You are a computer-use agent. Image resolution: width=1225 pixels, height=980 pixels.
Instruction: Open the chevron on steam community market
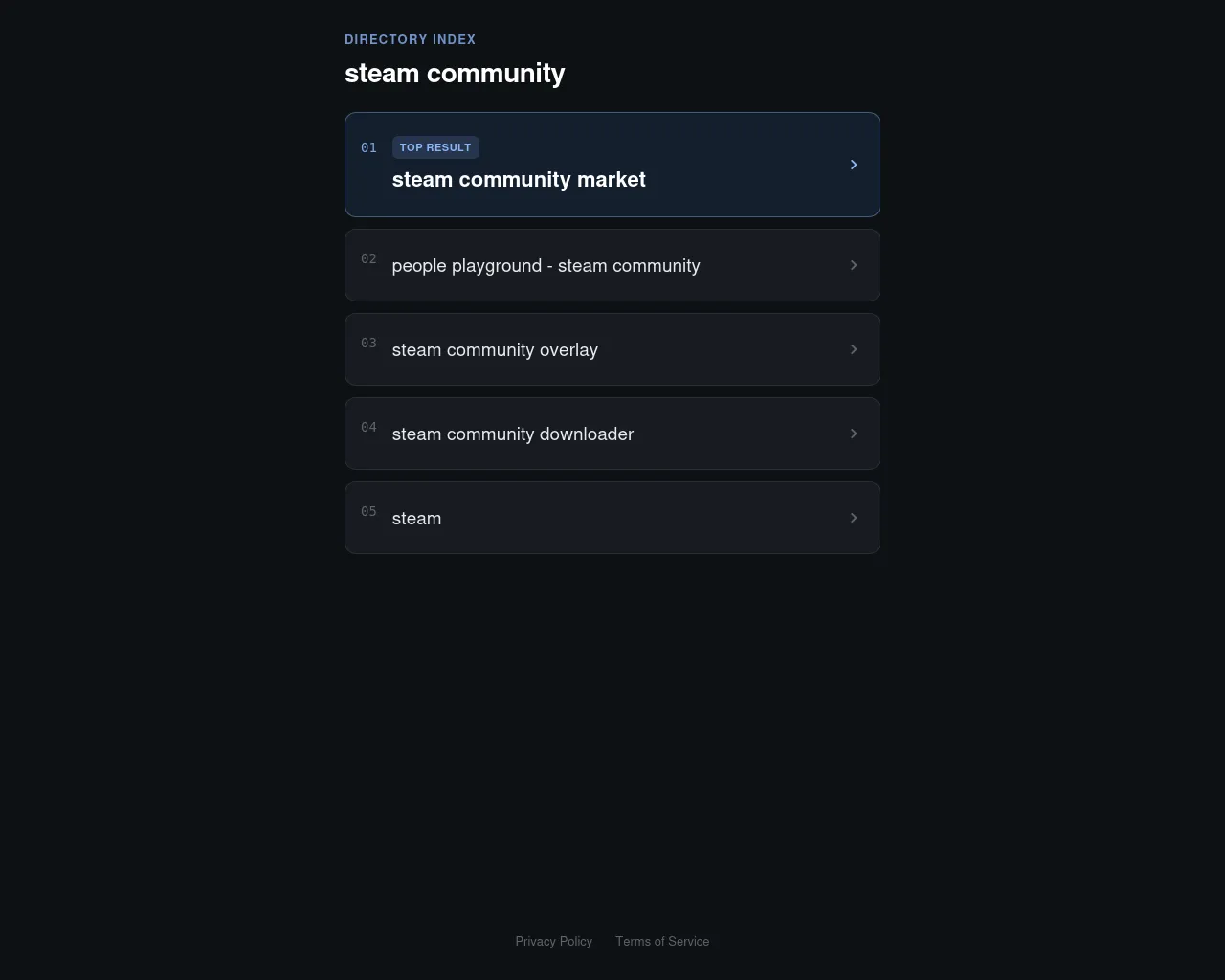(x=854, y=165)
